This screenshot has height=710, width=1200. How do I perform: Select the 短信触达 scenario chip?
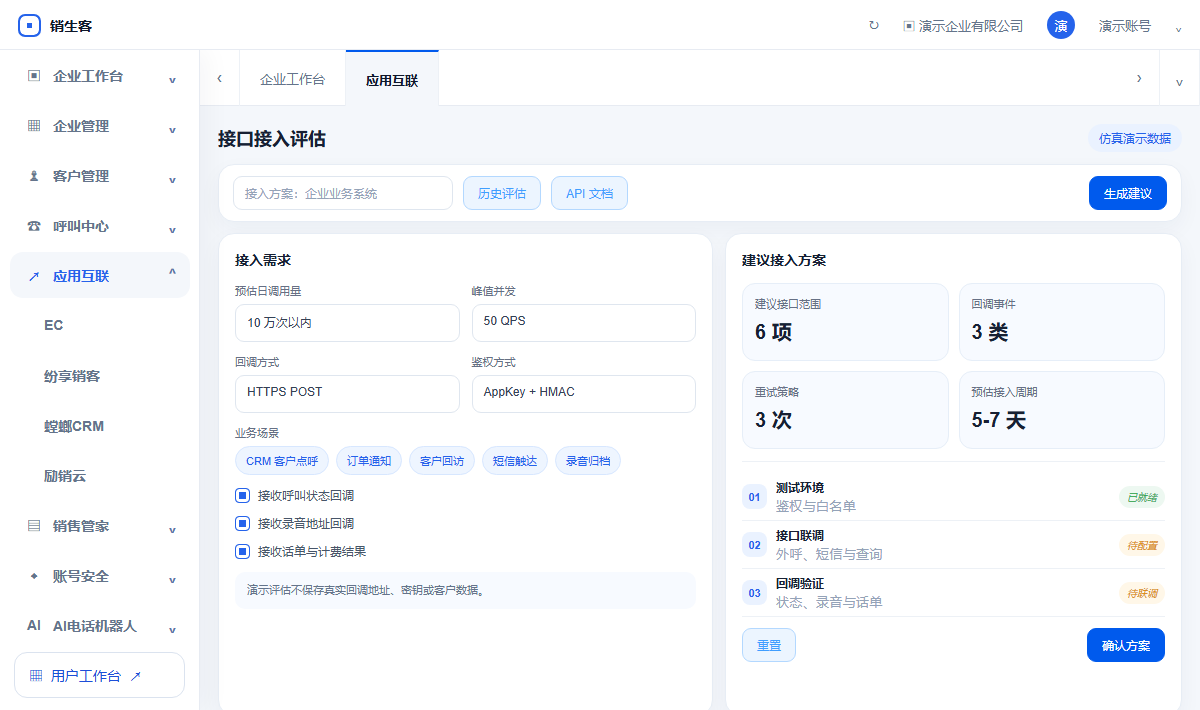click(x=515, y=461)
